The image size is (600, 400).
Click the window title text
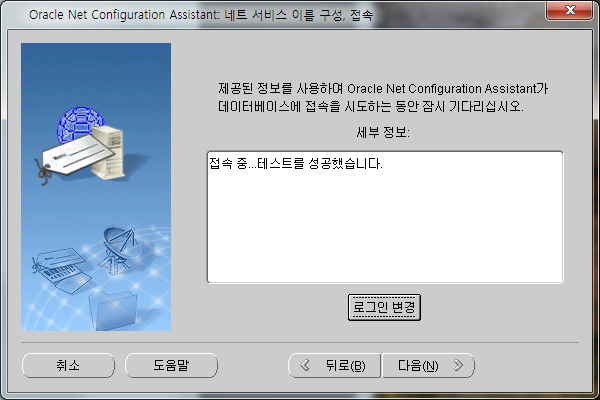(201, 15)
